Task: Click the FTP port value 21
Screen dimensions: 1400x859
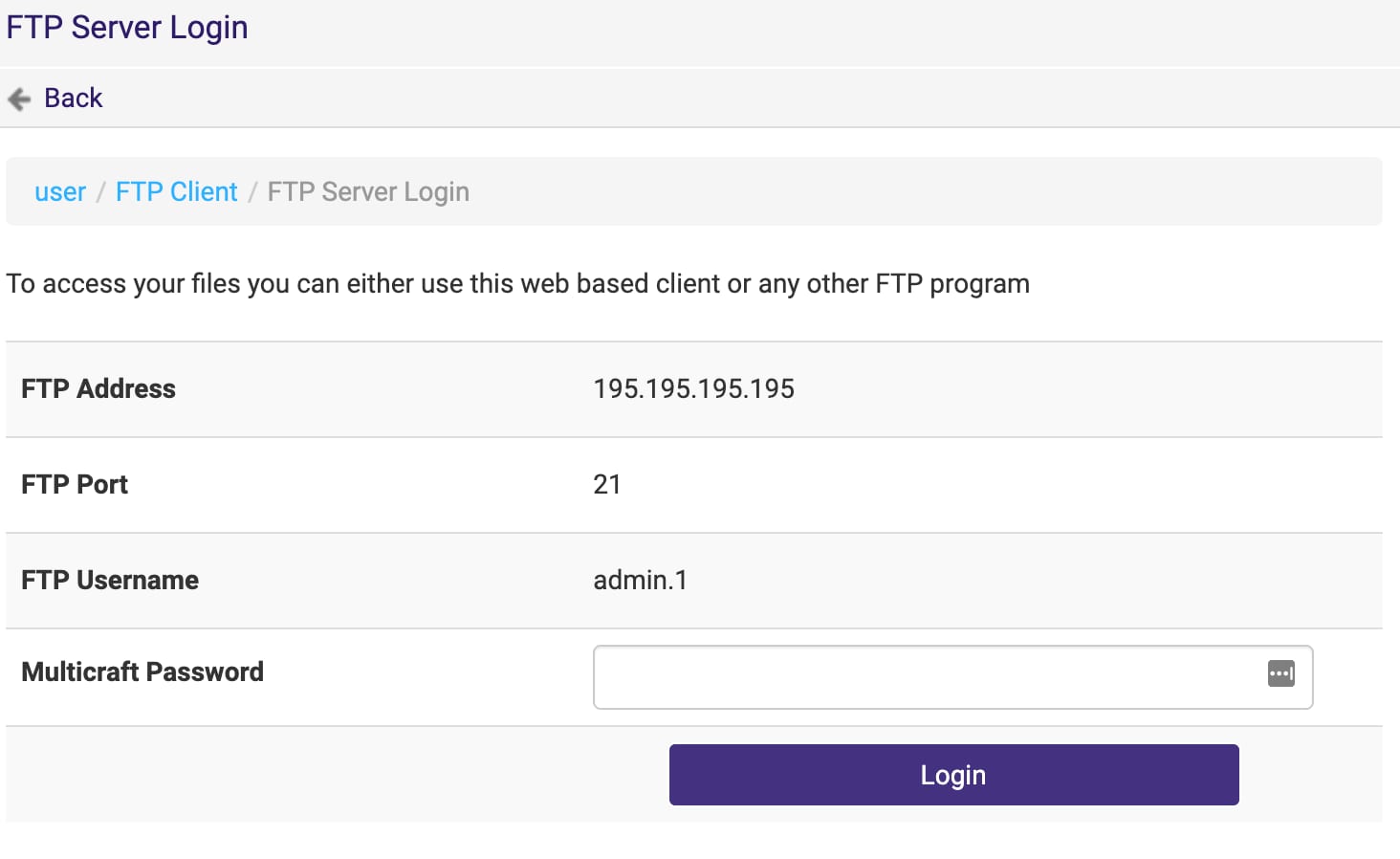Action: tap(606, 485)
